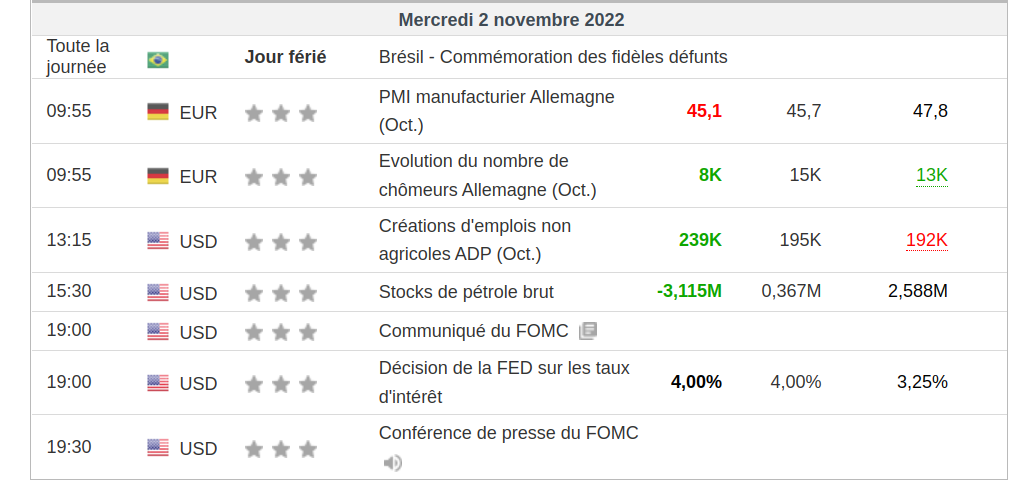Open Communiqué du FOMC event

(x=473, y=331)
